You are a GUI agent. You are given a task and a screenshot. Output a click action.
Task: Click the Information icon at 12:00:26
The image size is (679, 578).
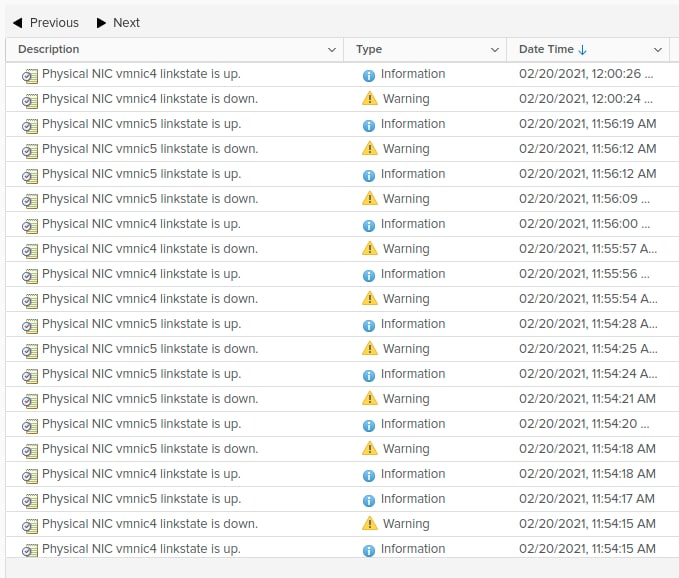click(x=369, y=76)
